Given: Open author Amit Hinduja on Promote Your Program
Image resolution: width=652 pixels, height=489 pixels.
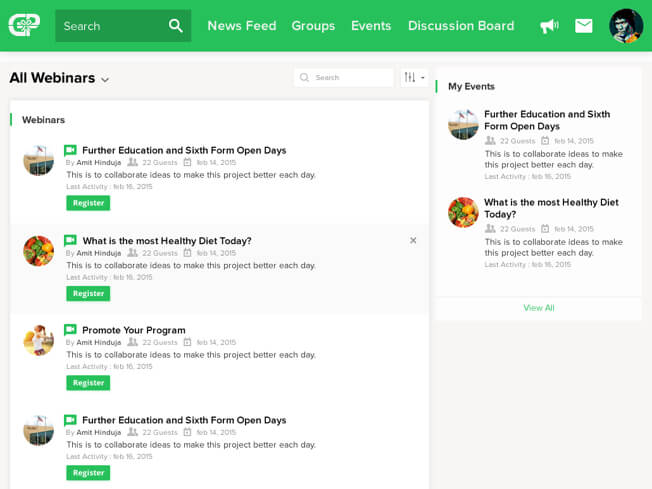Looking at the screenshot, I should (x=99, y=342).
